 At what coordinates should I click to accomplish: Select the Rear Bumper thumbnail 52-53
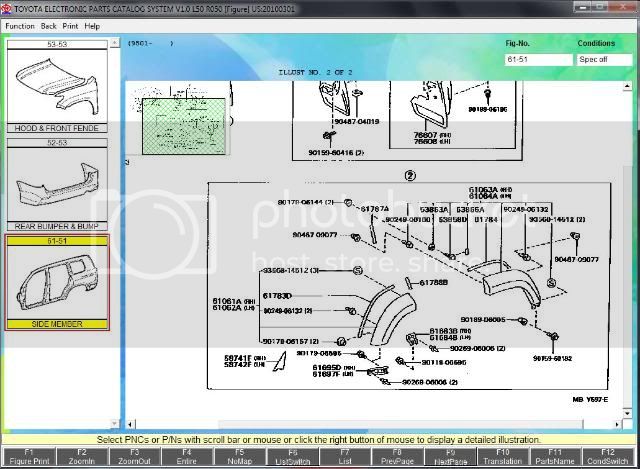(57, 184)
